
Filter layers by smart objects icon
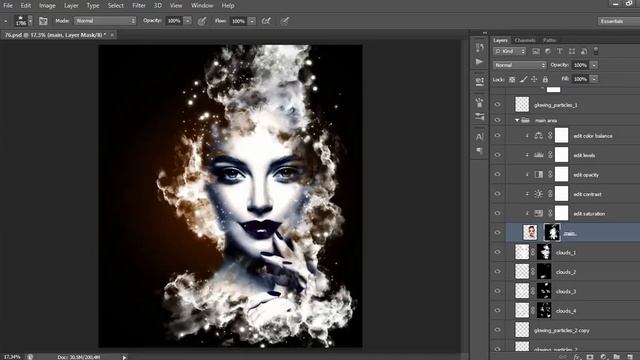[584, 51]
